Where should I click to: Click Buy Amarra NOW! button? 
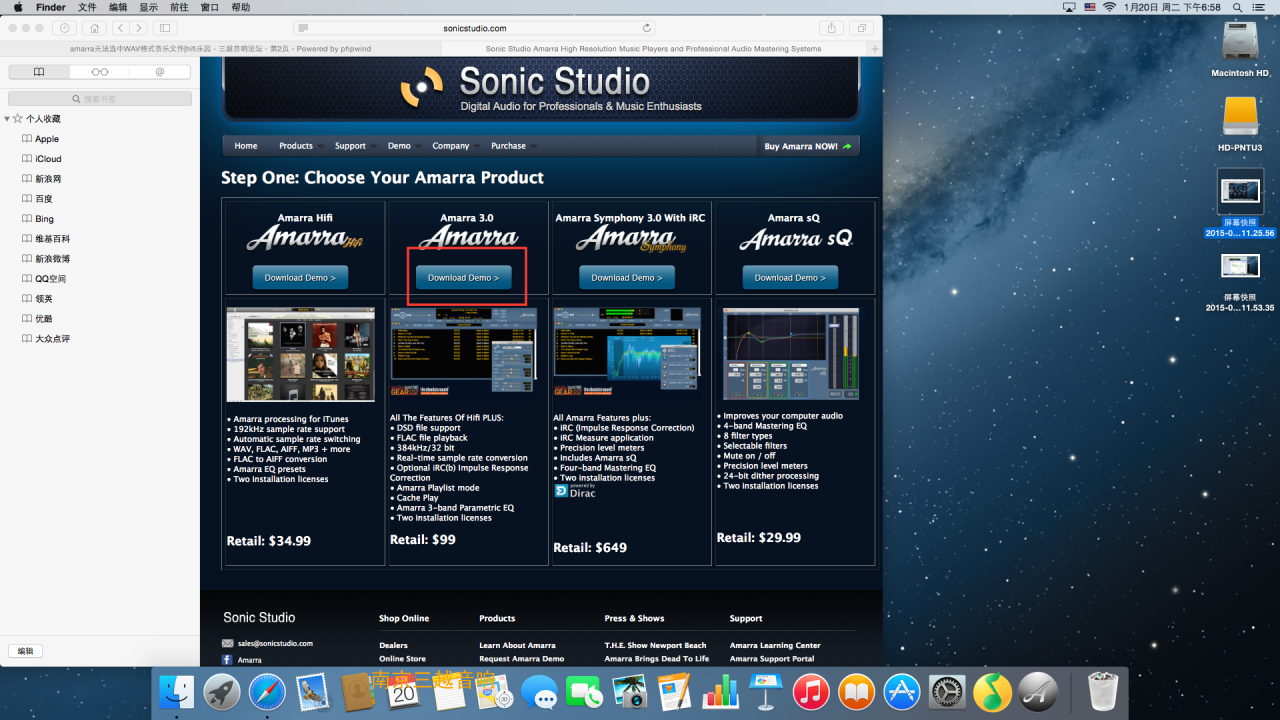tap(808, 146)
